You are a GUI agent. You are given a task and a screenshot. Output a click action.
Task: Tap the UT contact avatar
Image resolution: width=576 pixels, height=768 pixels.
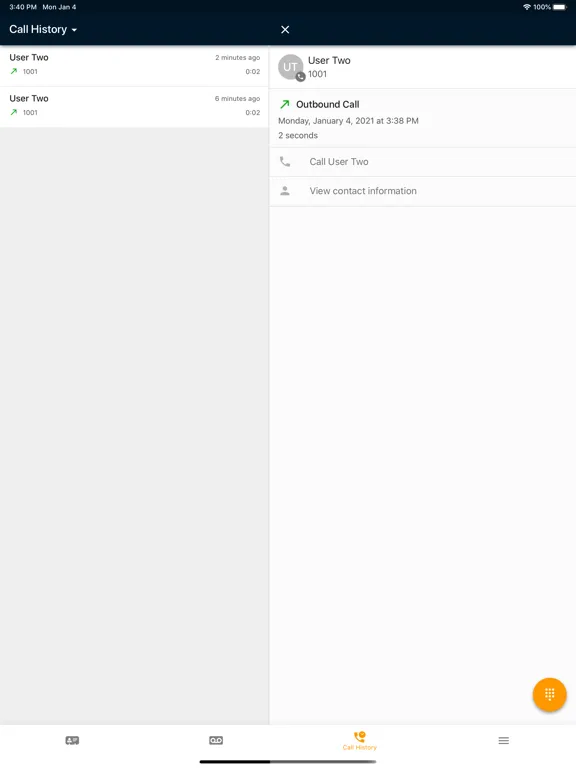[291, 67]
